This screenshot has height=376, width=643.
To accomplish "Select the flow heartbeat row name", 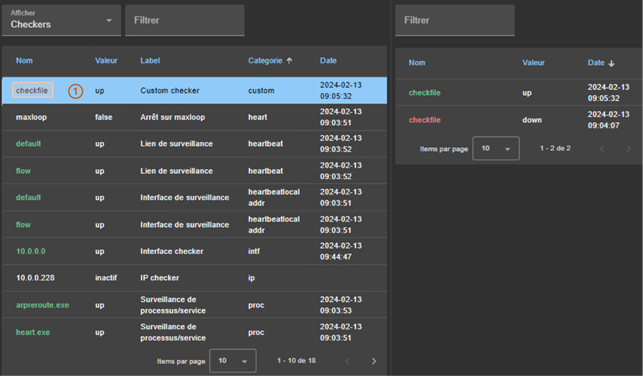I will pos(23,171).
